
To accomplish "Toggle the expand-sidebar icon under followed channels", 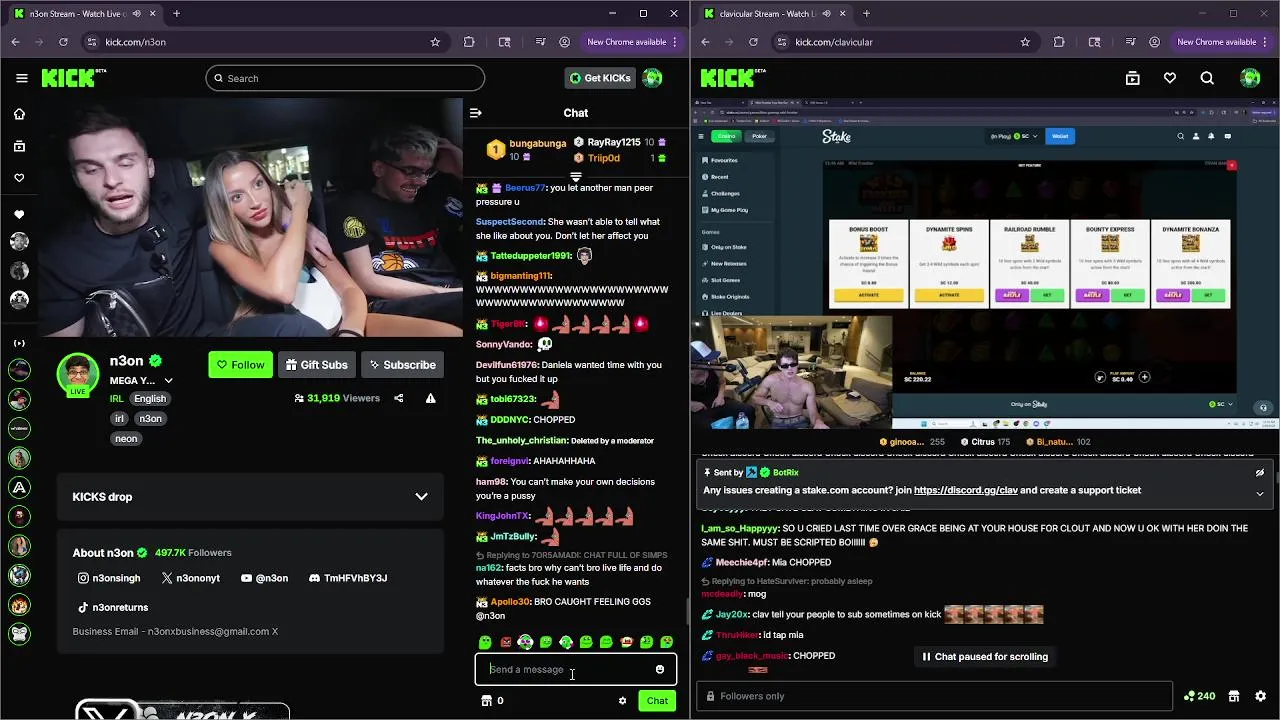I will click(19, 343).
